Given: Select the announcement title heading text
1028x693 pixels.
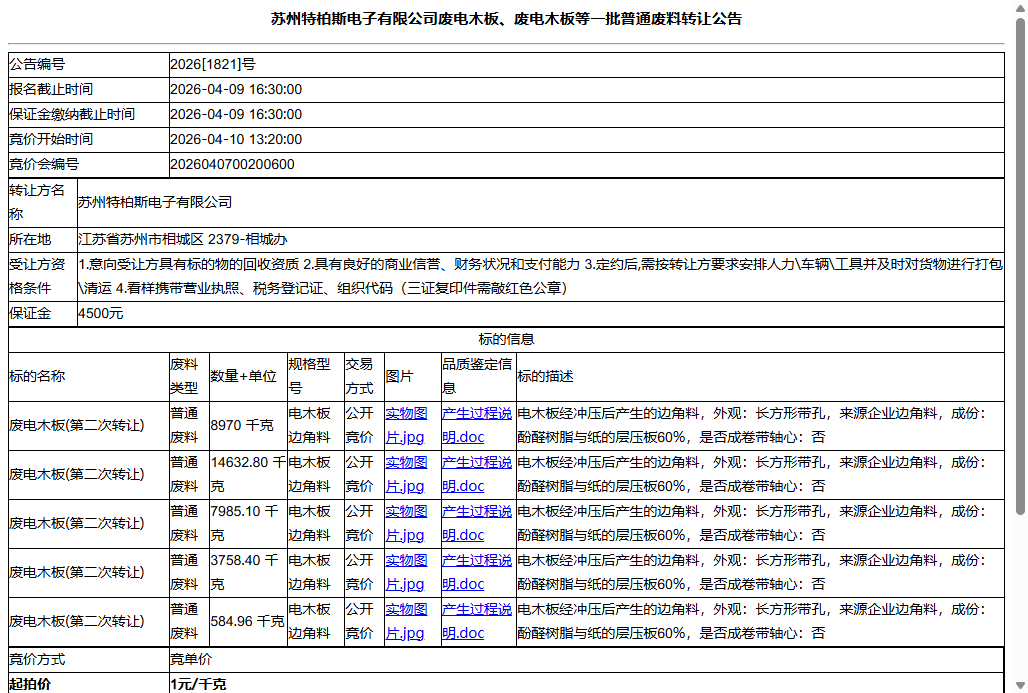Looking at the screenshot, I should pyautogui.click(x=506, y=19).
